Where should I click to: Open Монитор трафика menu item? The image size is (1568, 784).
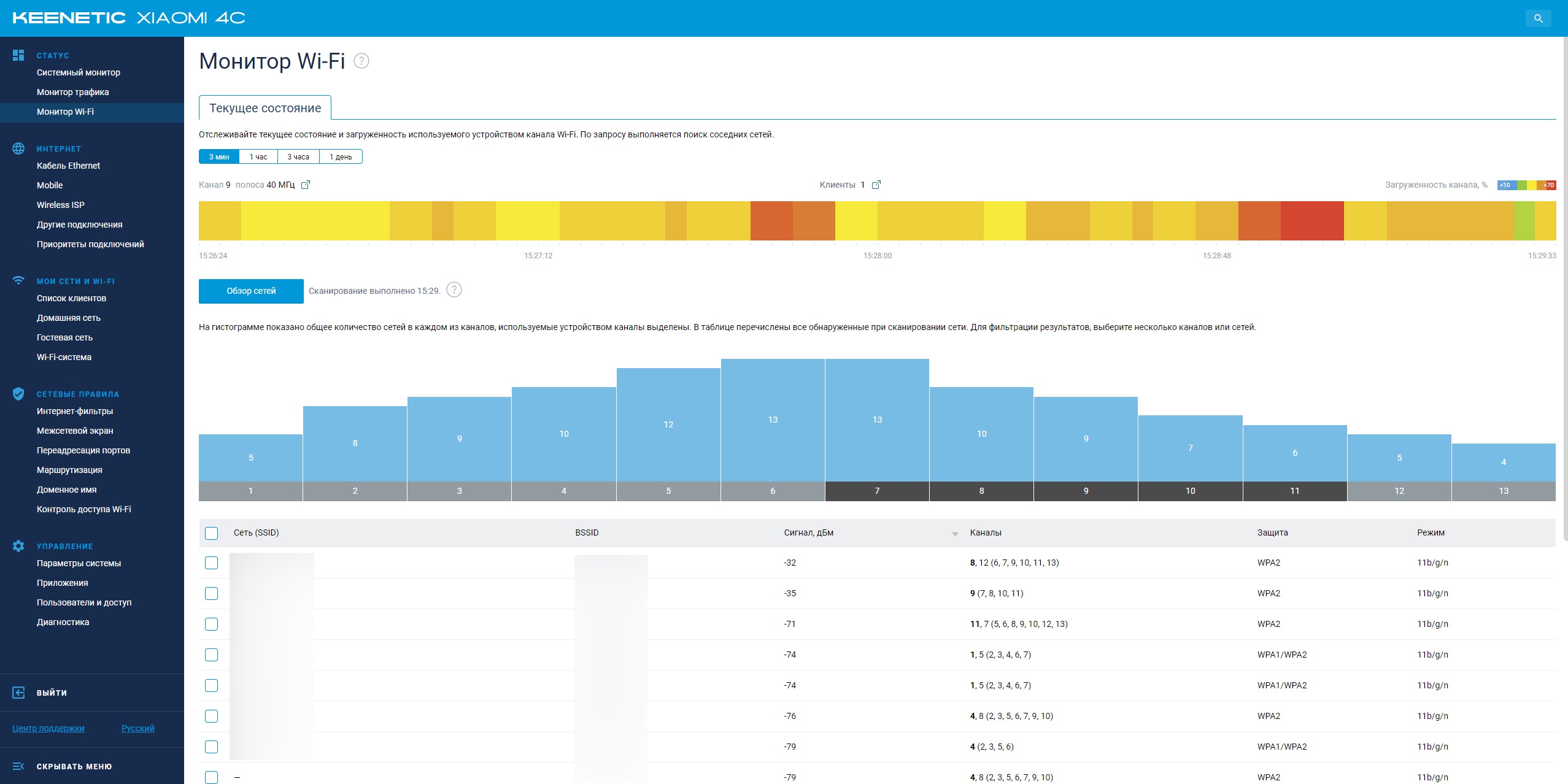73,92
